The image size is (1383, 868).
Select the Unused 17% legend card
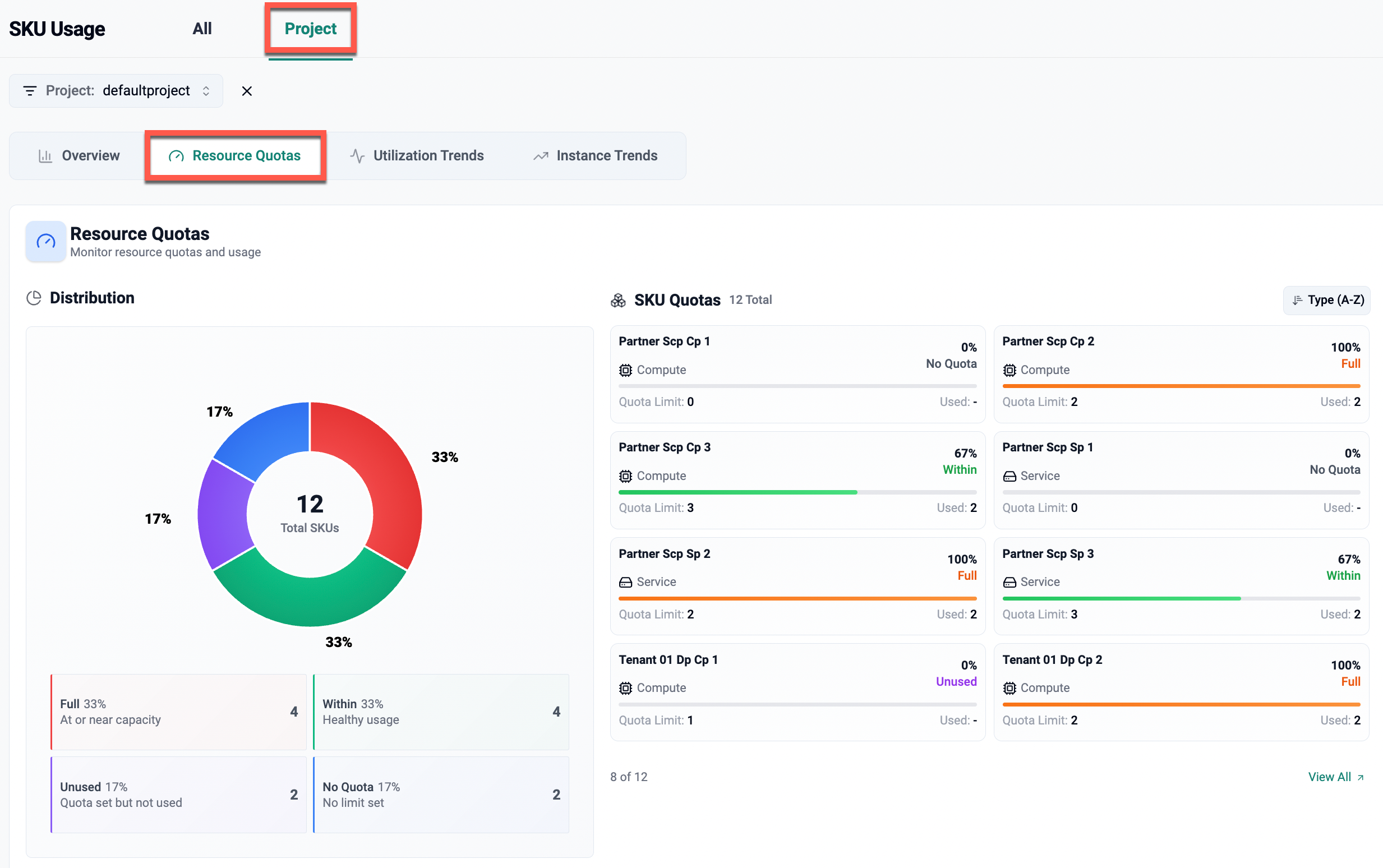coord(178,795)
